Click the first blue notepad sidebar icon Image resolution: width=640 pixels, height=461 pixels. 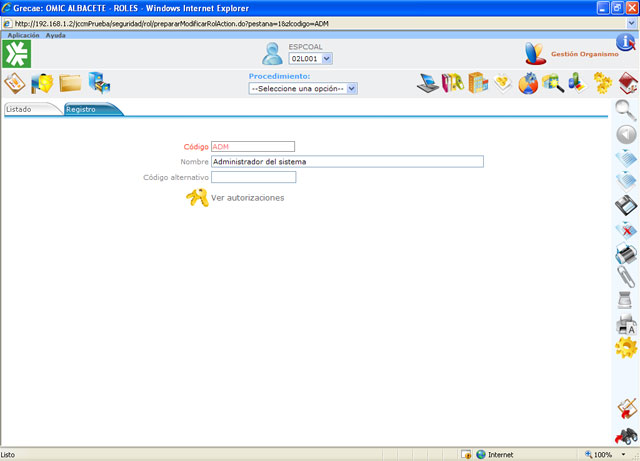pos(626,158)
